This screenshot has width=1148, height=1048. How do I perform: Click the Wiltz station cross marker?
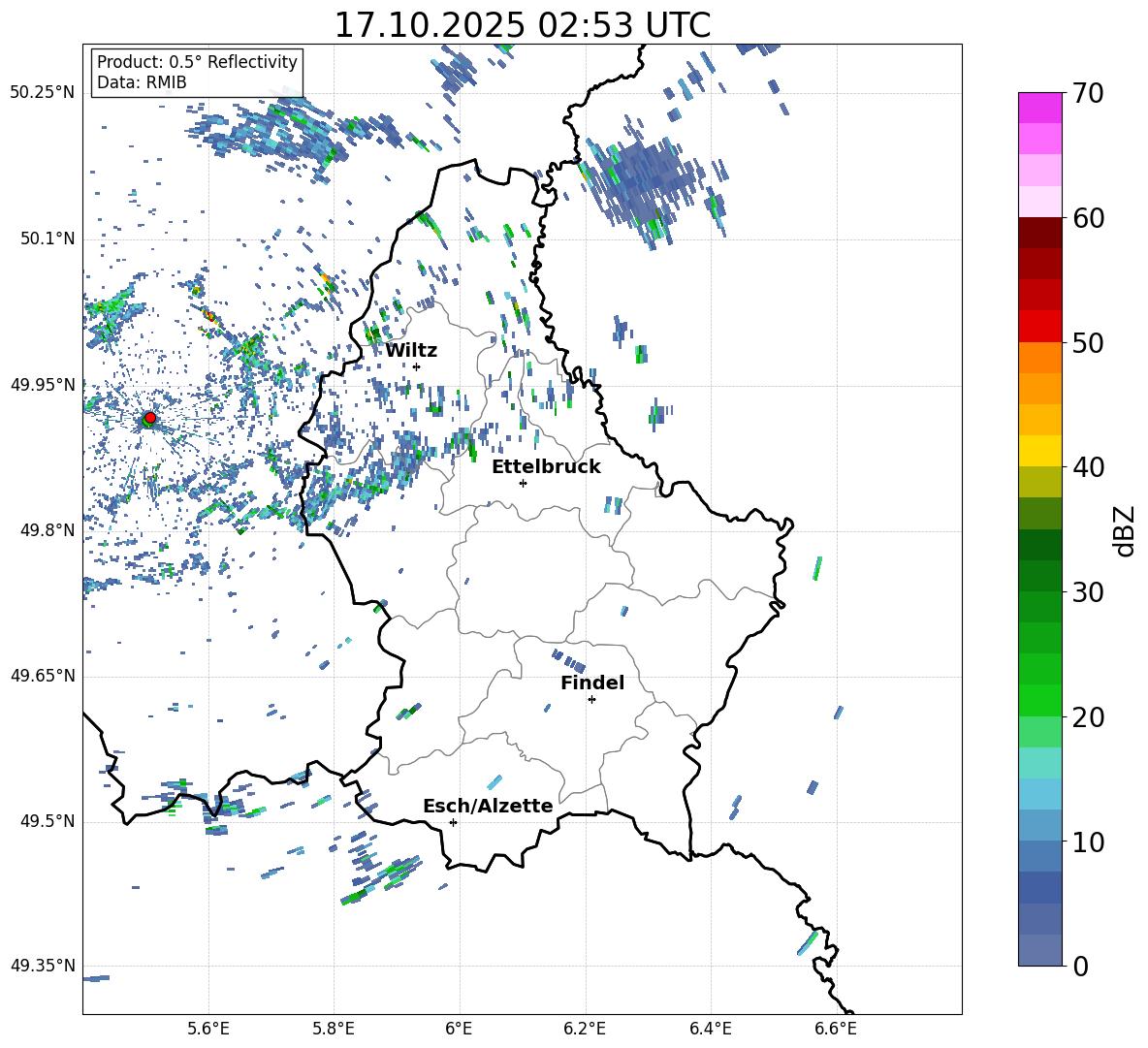click(x=417, y=366)
